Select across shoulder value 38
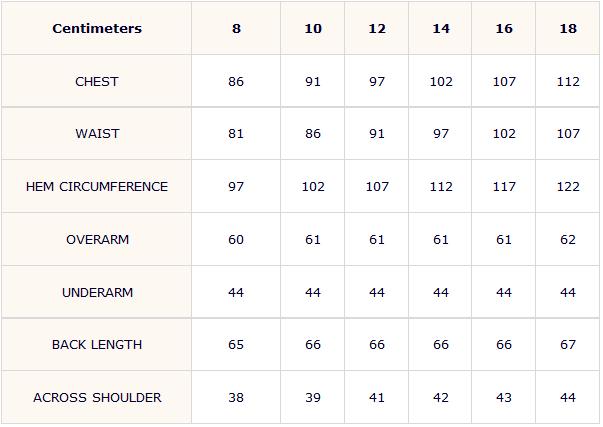Viewport: 603px width, 427px height. tap(236, 397)
